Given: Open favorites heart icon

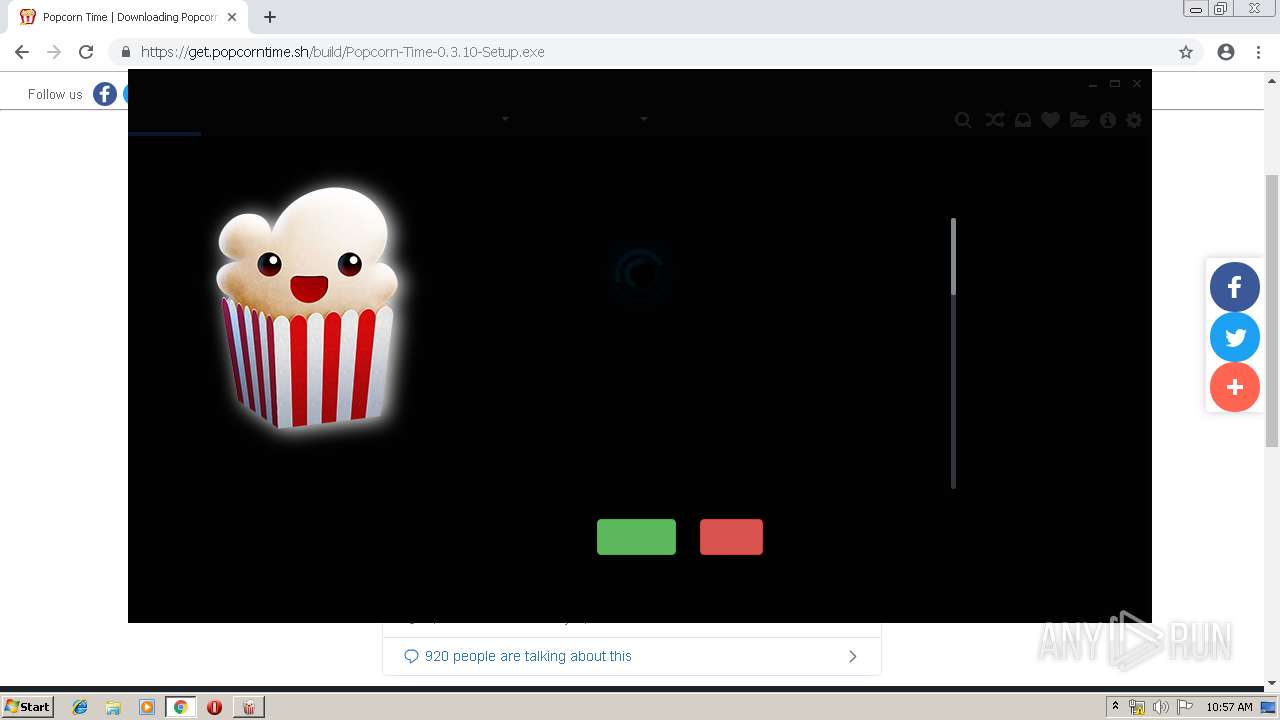Looking at the screenshot, I should coord(1050,120).
